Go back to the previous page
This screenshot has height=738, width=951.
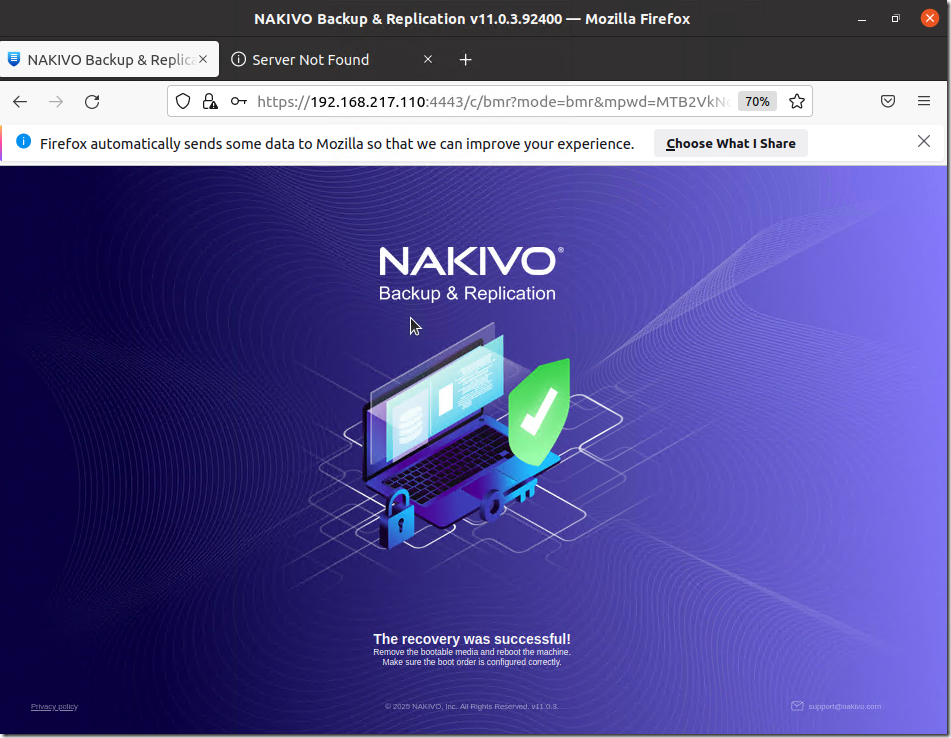click(20, 101)
